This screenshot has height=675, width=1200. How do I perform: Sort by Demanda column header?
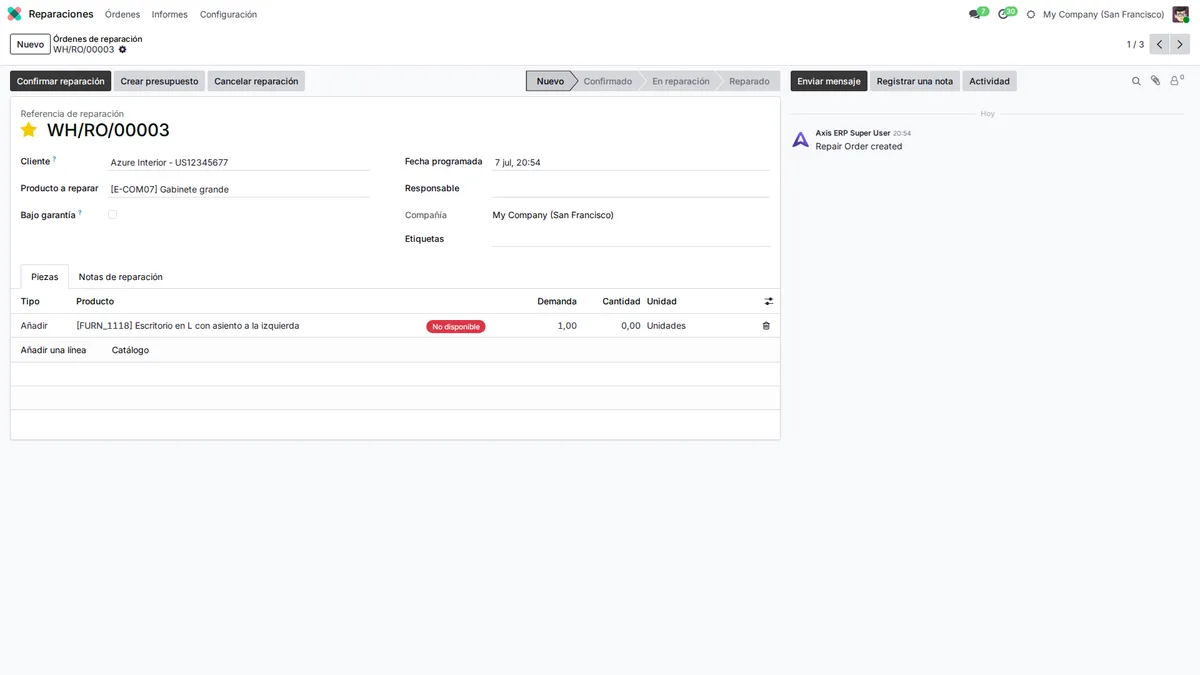click(x=557, y=301)
